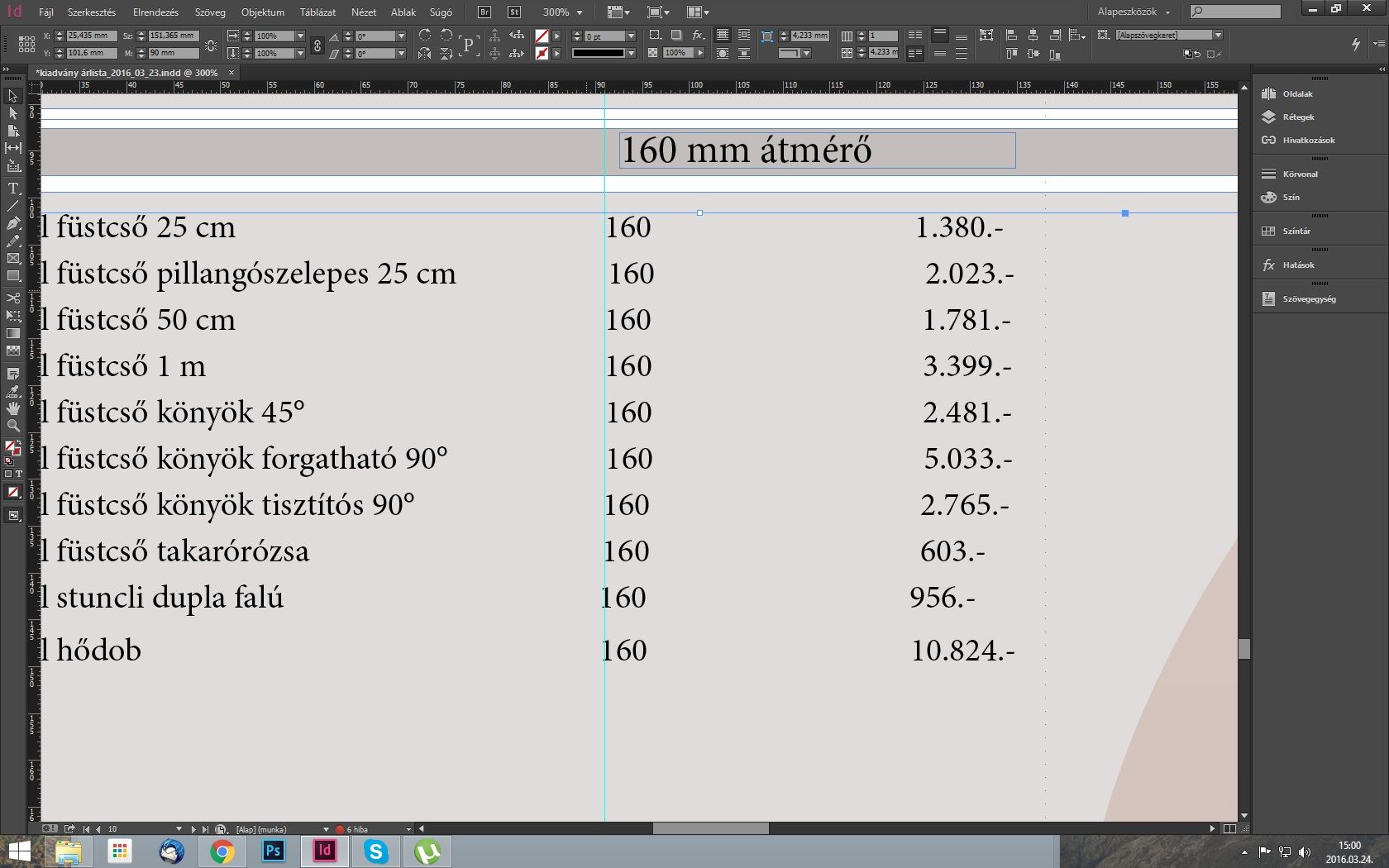
Task: Open the Objektum menu
Action: point(262,12)
